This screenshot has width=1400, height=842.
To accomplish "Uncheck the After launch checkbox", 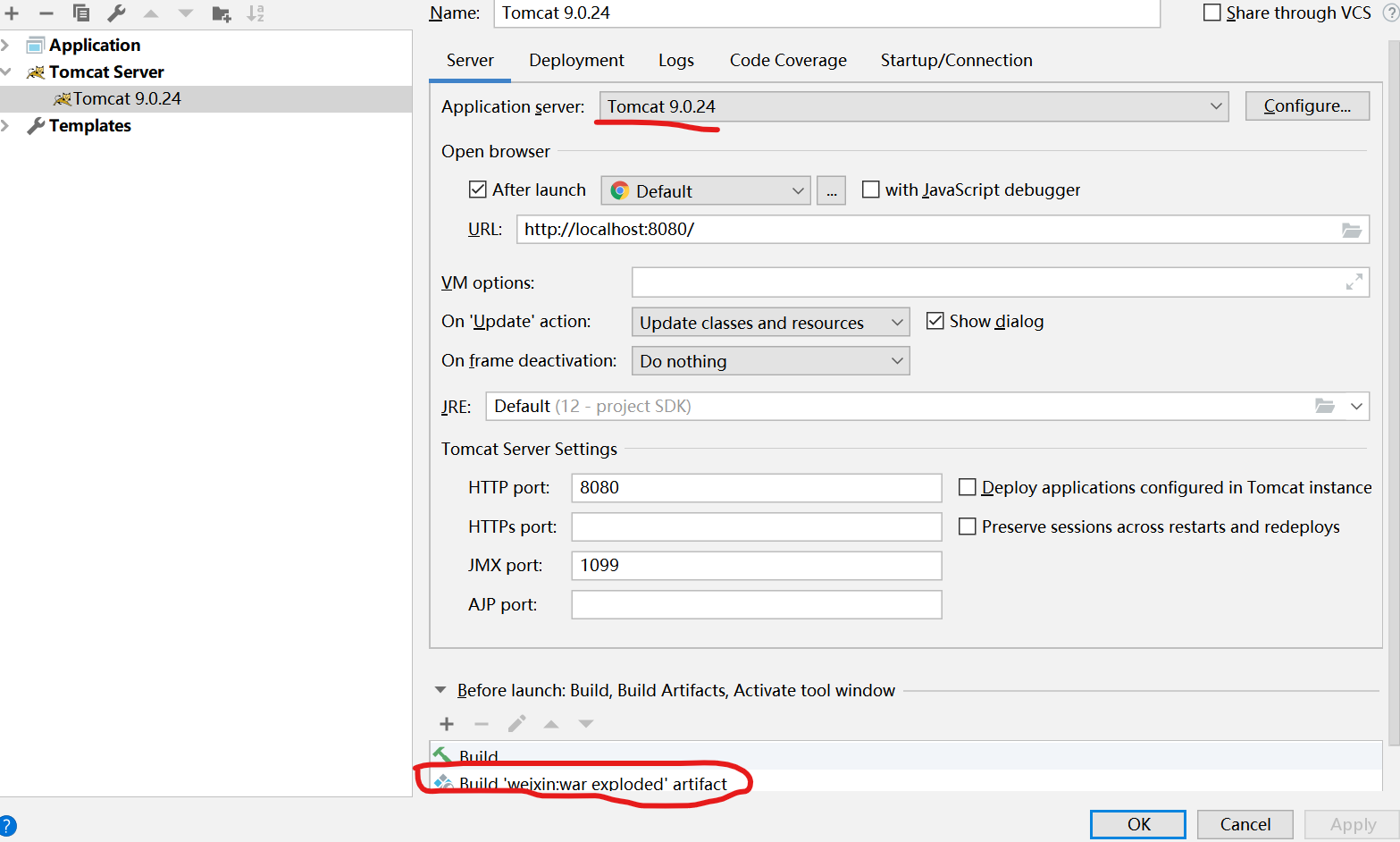I will coord(478,189).
